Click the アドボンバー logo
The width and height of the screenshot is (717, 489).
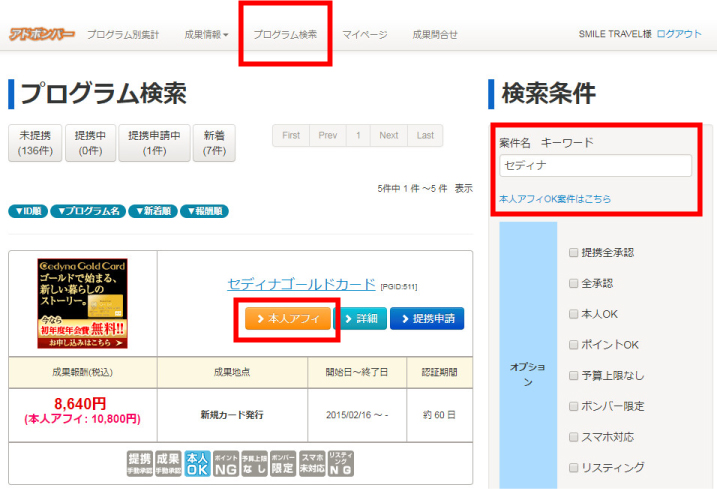42,34
